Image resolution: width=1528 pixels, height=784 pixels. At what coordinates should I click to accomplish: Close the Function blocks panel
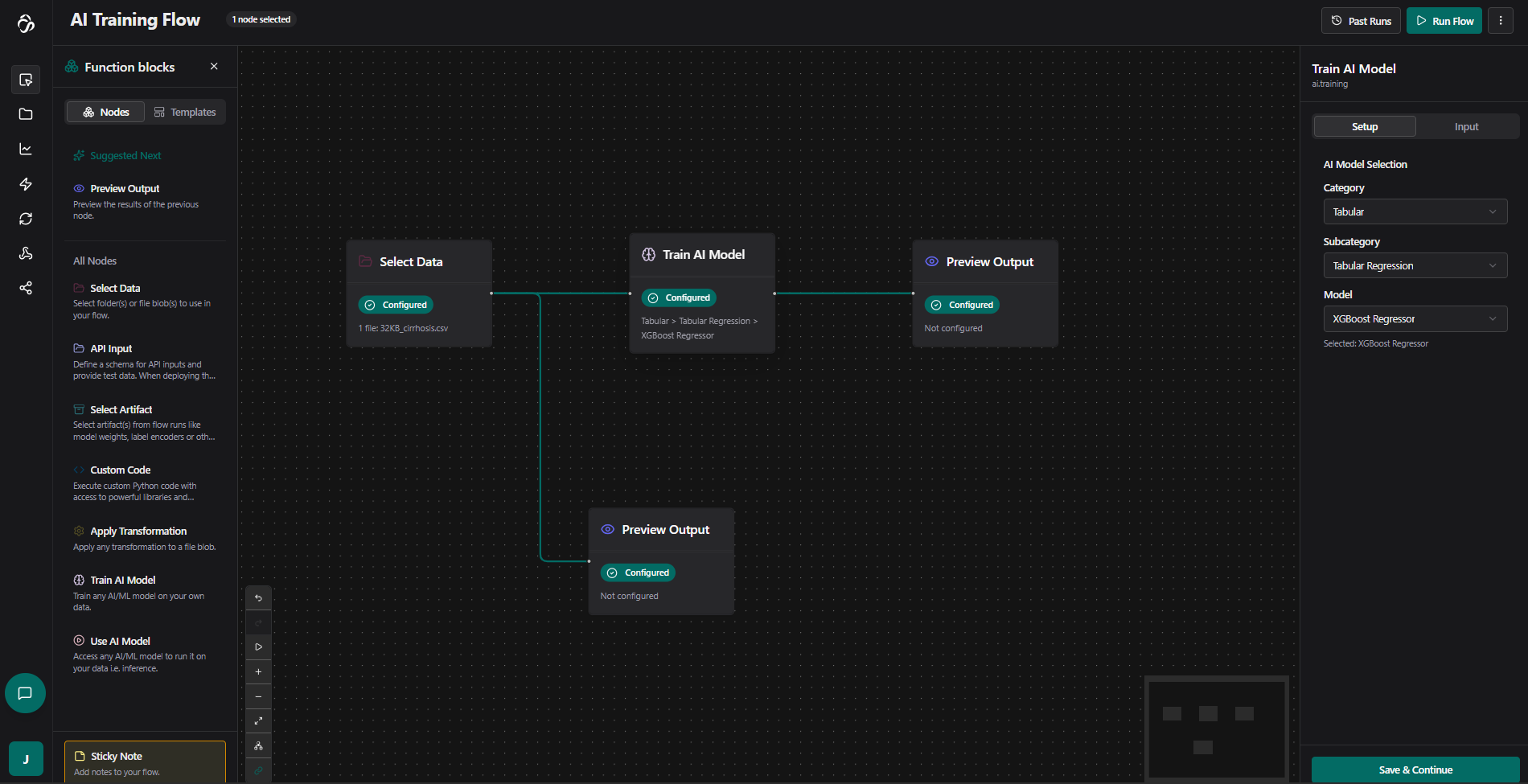(x=214, y=67)
